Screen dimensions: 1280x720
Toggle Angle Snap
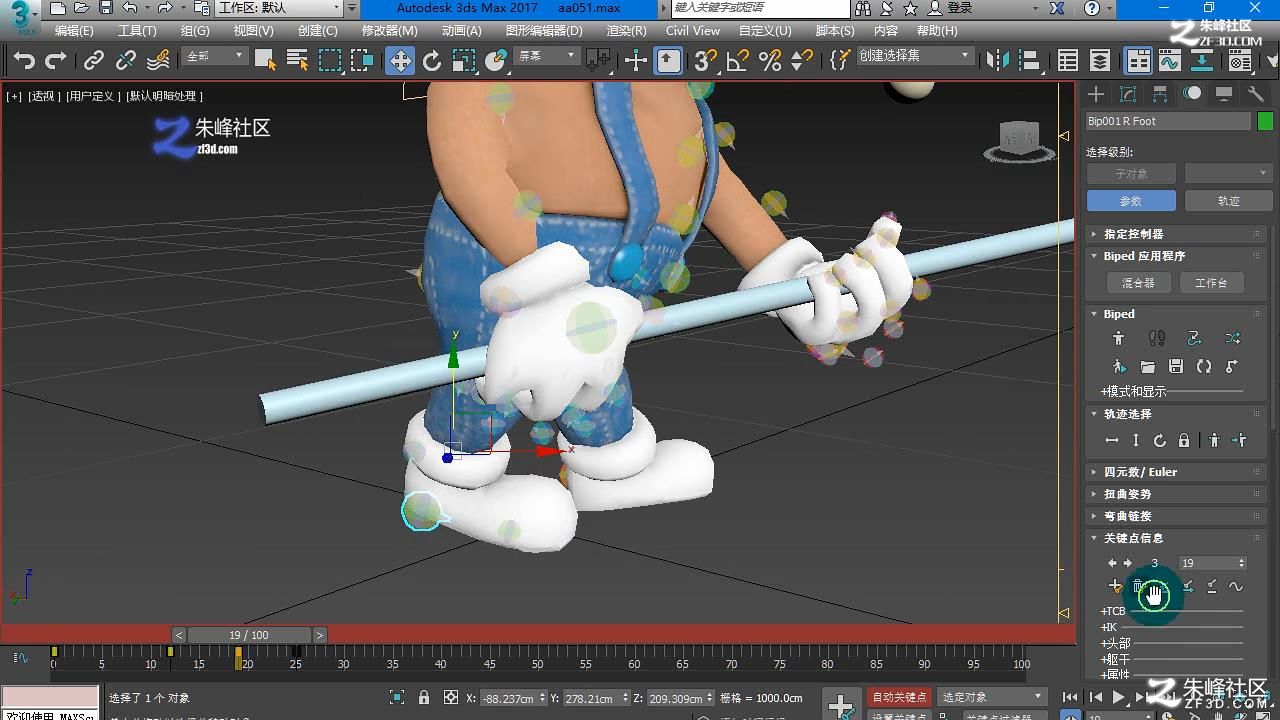(738, 61)
